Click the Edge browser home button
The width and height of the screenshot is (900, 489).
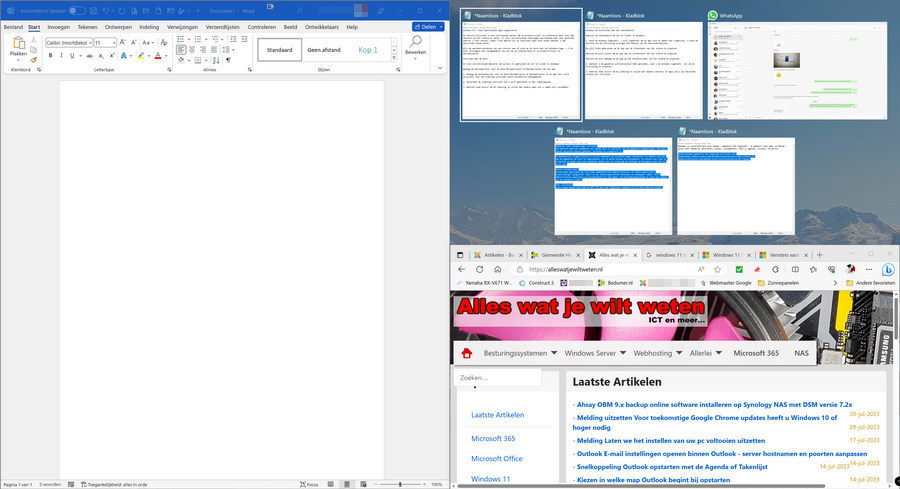tap(498, 269)
